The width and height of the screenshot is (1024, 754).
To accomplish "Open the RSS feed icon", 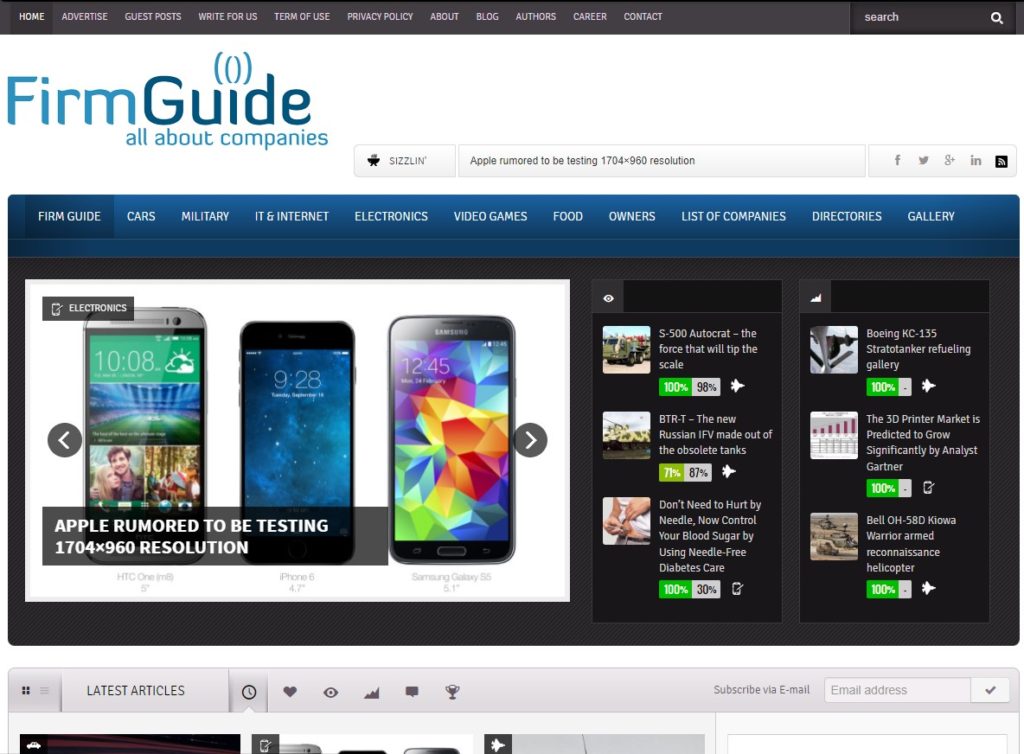I will (1001, 161).
